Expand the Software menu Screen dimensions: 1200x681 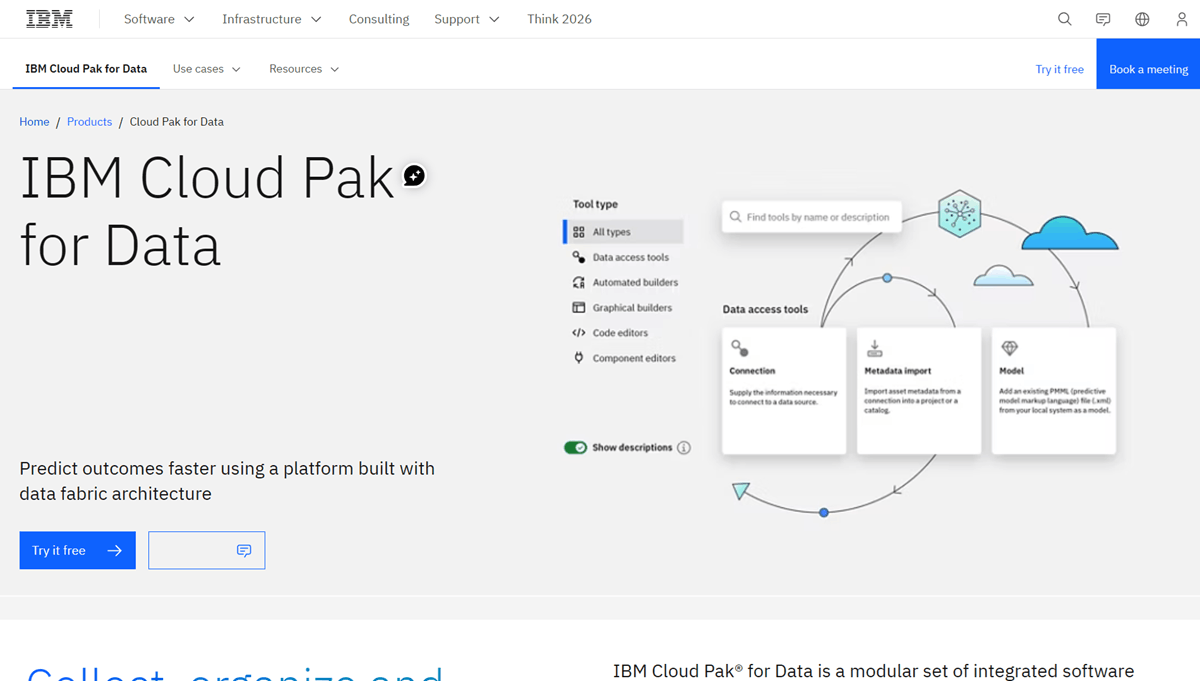click(159, 19)
